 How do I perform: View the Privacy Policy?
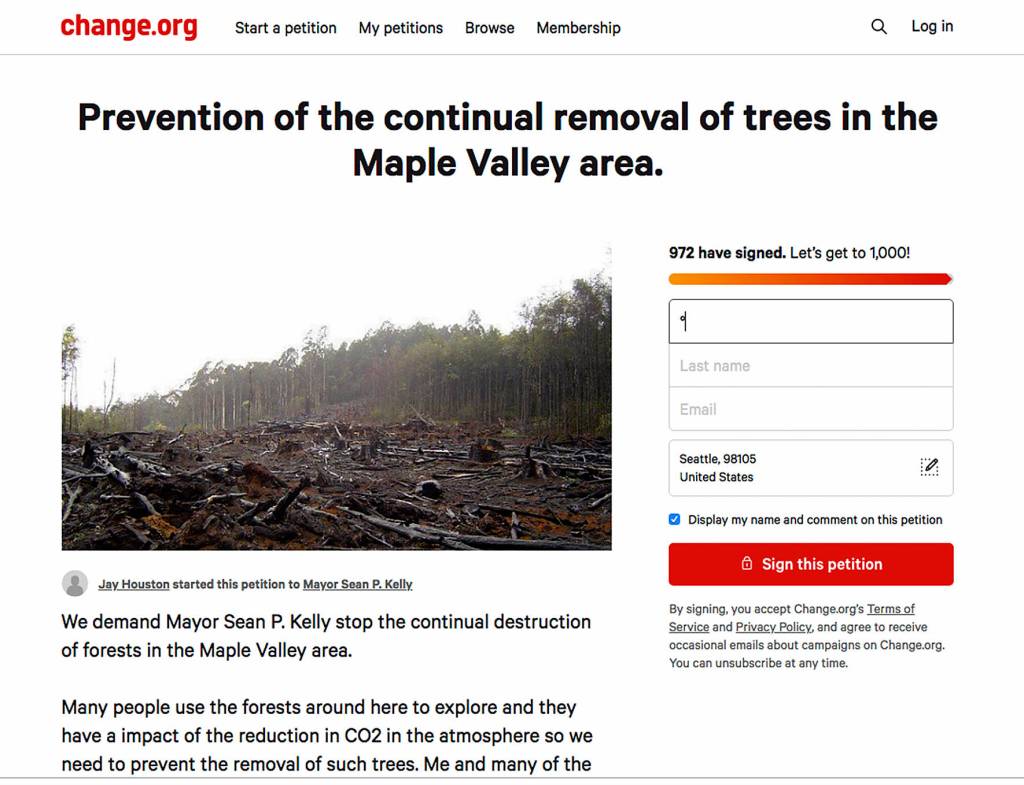773,626
